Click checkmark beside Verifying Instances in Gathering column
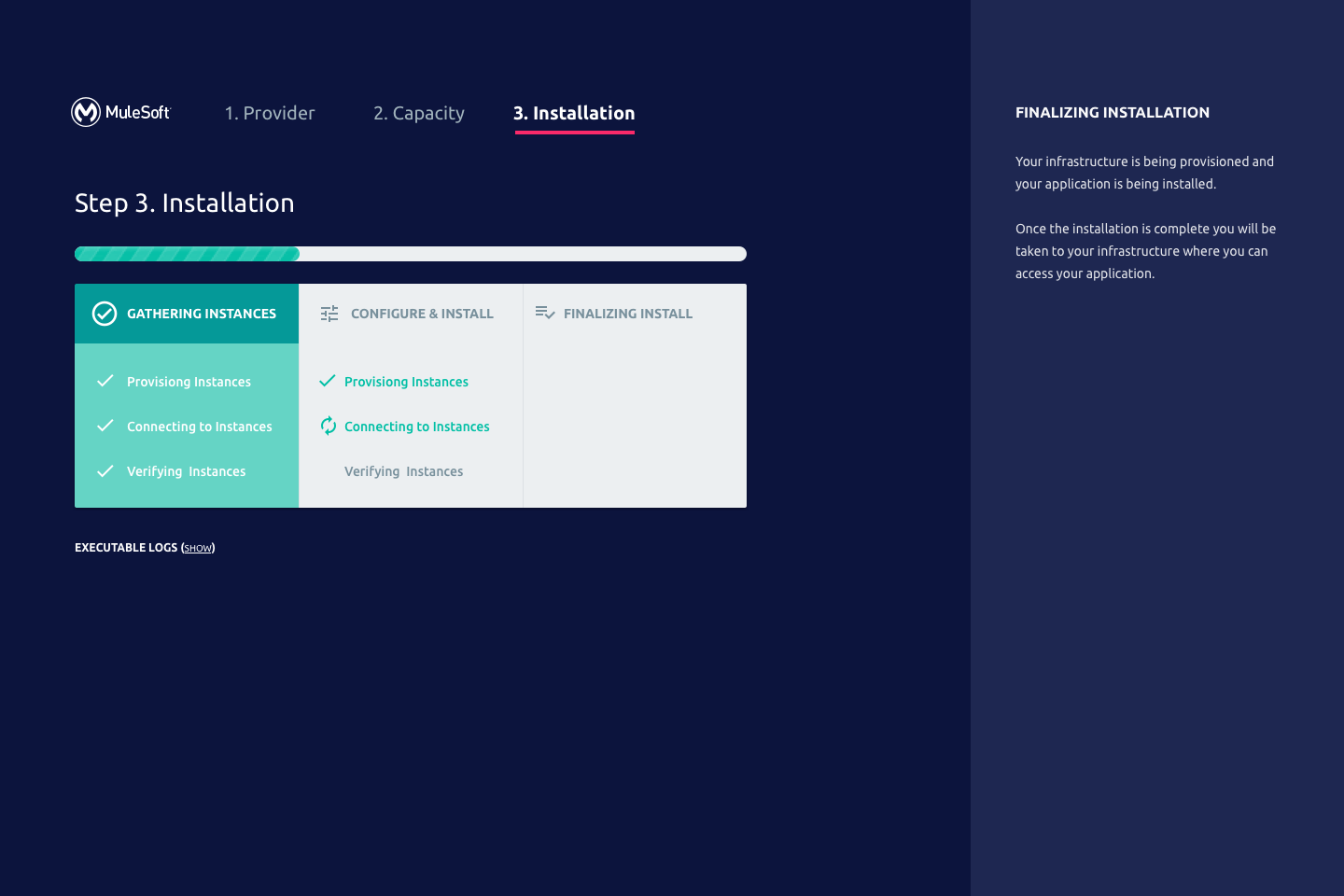 coord(105,470)
